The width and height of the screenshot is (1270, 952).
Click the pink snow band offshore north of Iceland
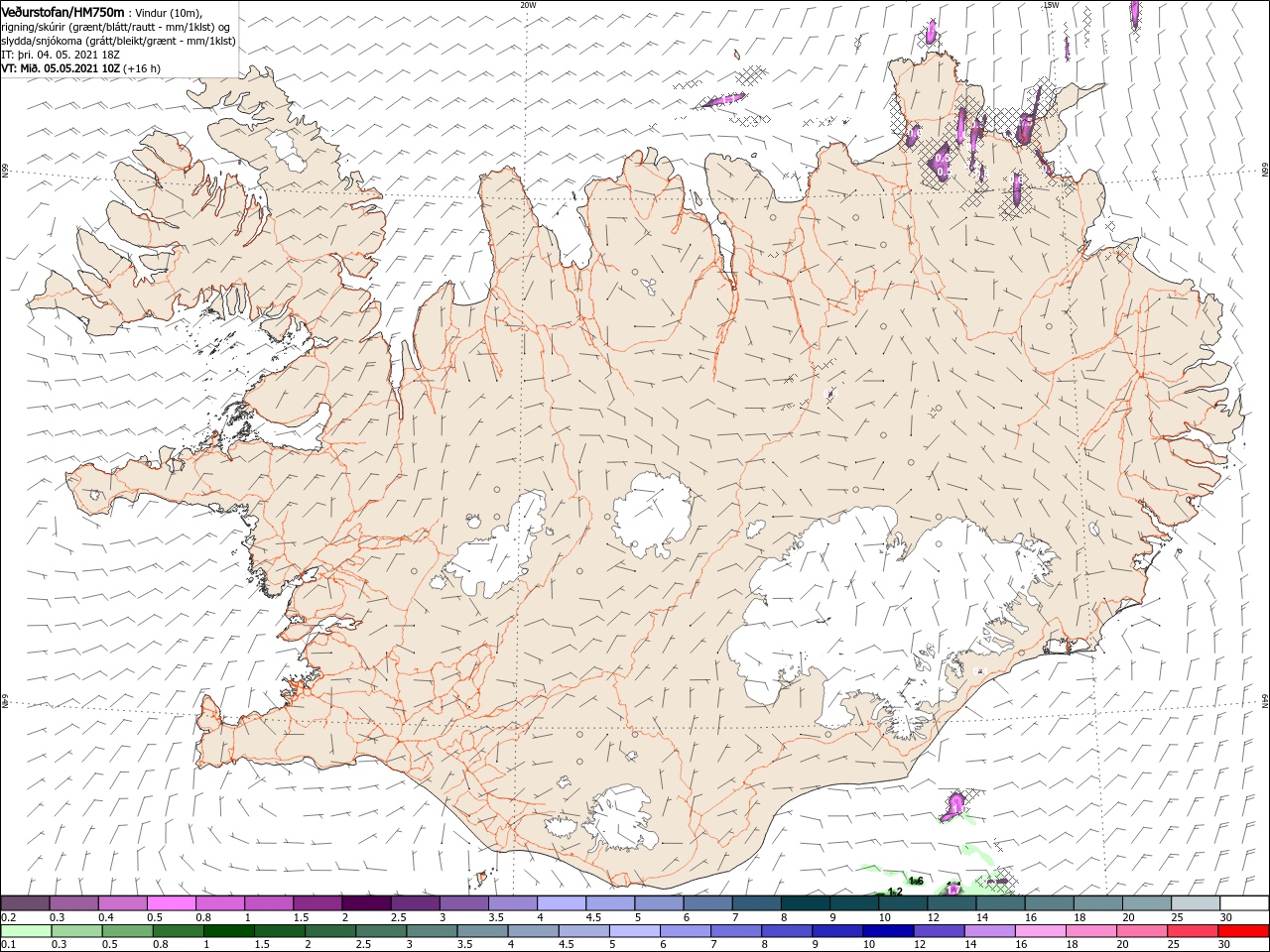click(x=723, y=100)
